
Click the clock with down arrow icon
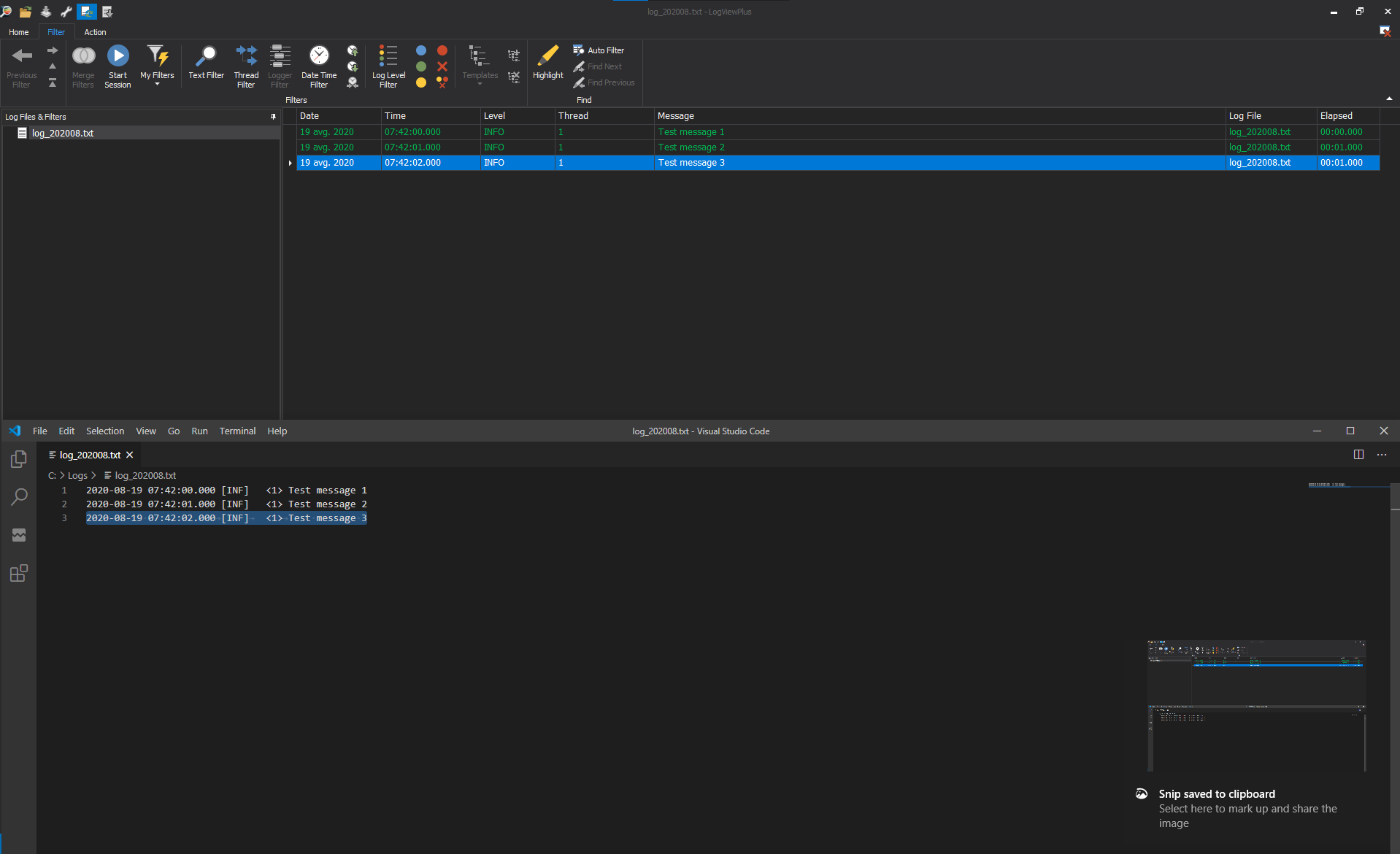coord(353,66)
